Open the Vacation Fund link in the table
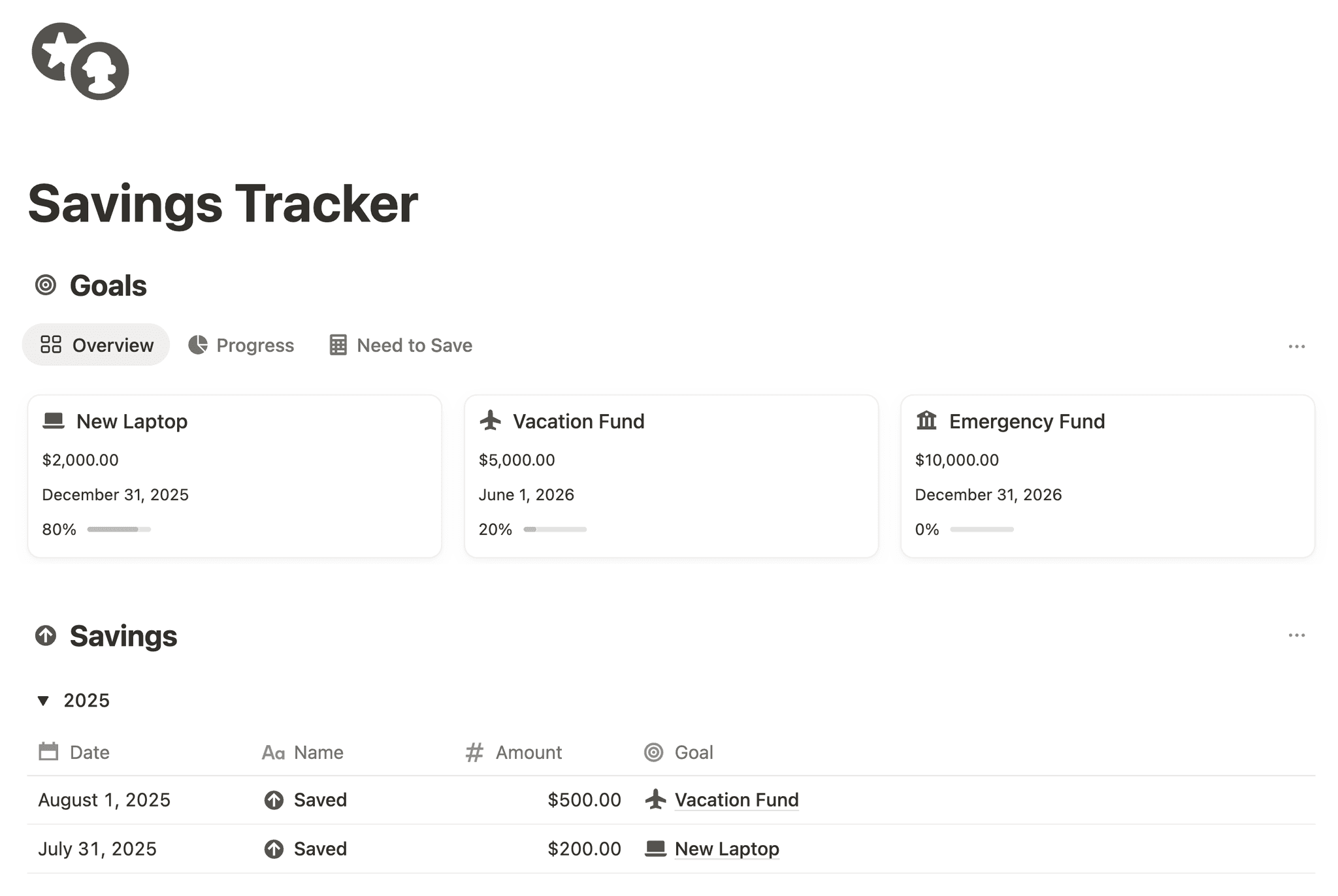This screenshot has width=1338, height=896. (x=736, y=799)
